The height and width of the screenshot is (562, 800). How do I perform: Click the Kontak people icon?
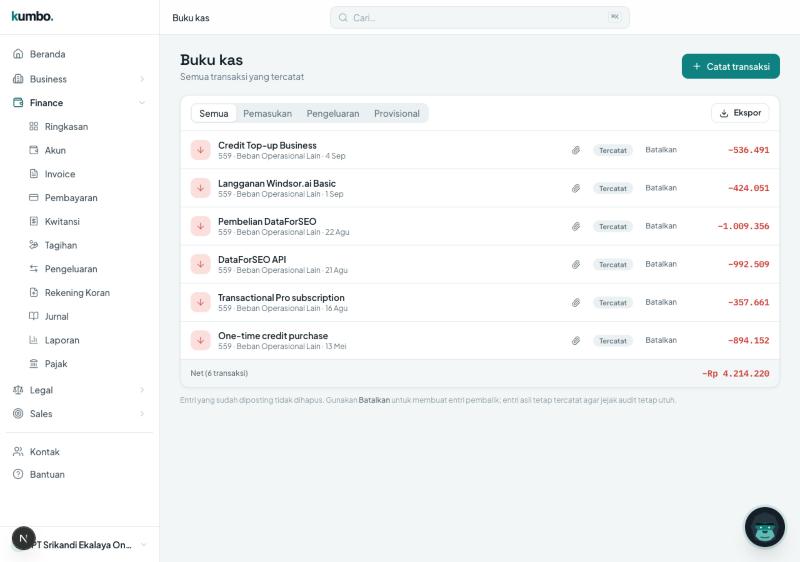click(x=18, y=452)
